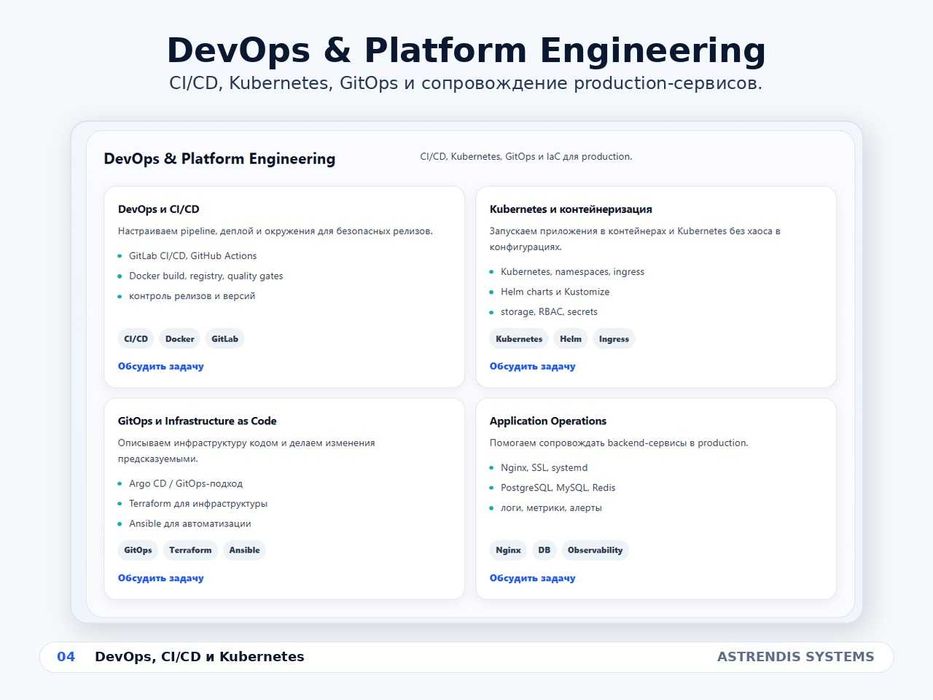Click 'Terraform для инфраструктуры' list item
This screenshot has height=700, width=933.
point(198,504)
